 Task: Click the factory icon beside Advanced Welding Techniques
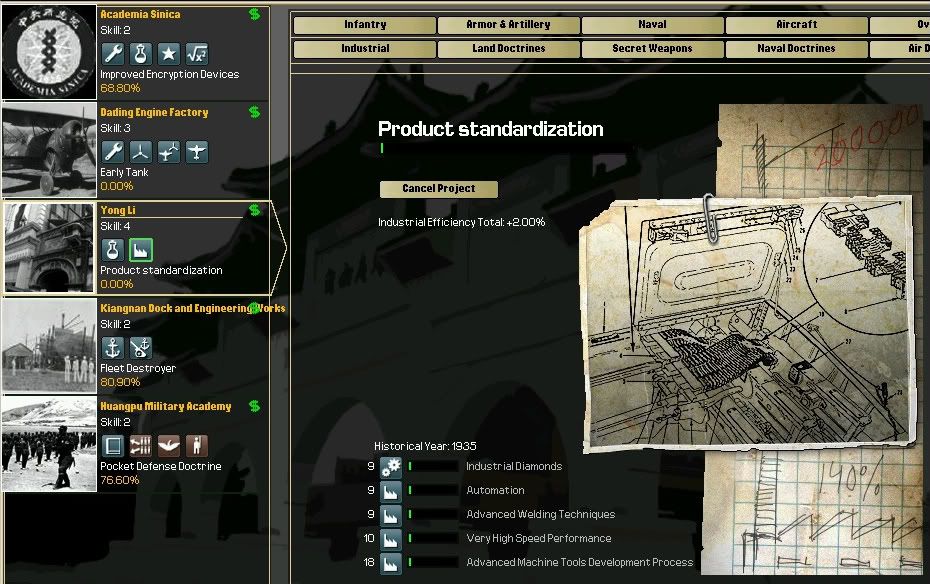tap(390, 515)
